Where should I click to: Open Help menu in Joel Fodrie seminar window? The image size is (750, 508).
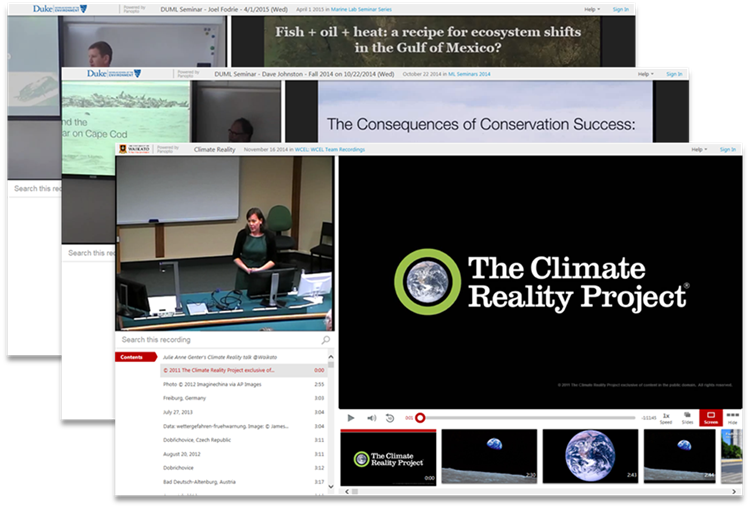(592, 9)
